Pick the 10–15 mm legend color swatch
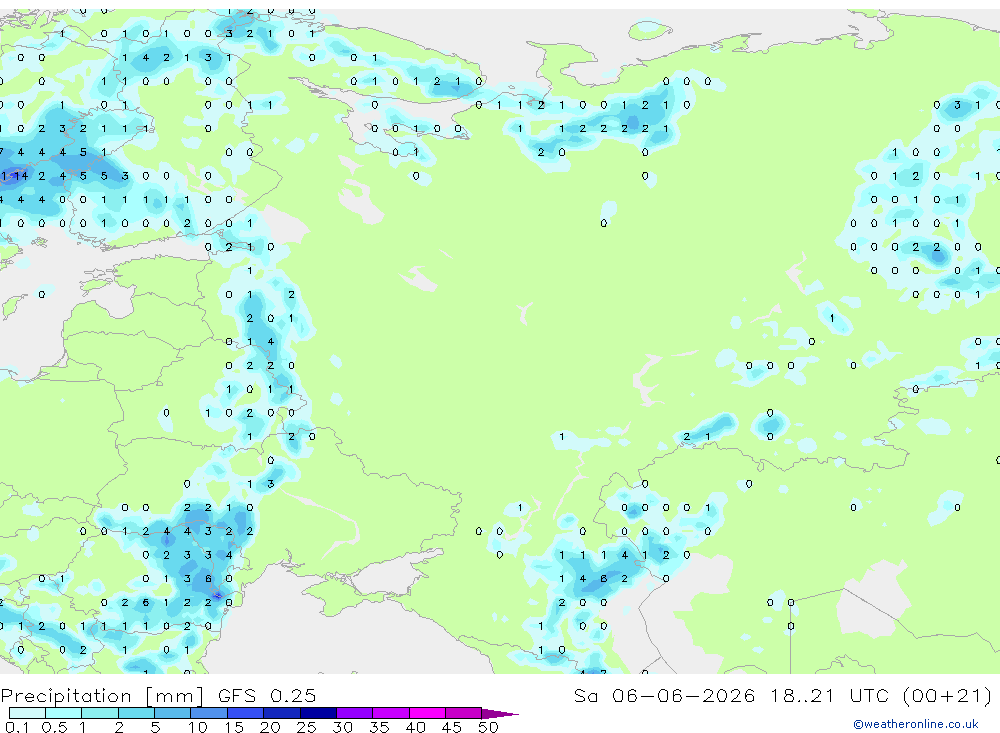Screen dimensions: 1000x733 click(x=209, y=713)
